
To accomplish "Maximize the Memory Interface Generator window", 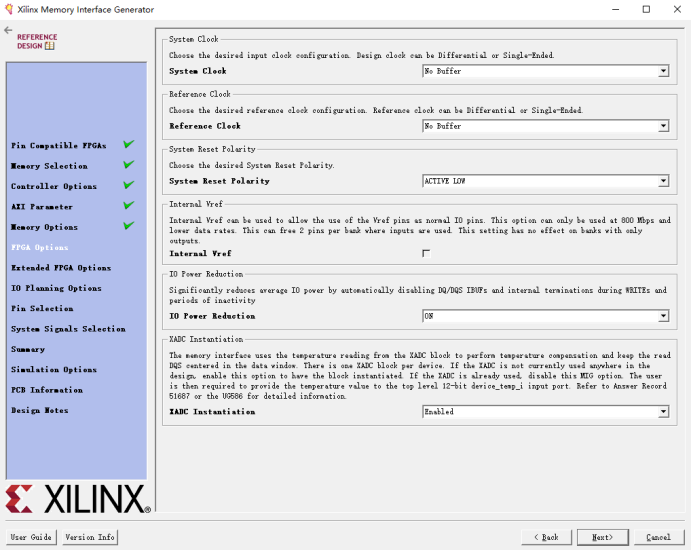I will coord(646,9).
